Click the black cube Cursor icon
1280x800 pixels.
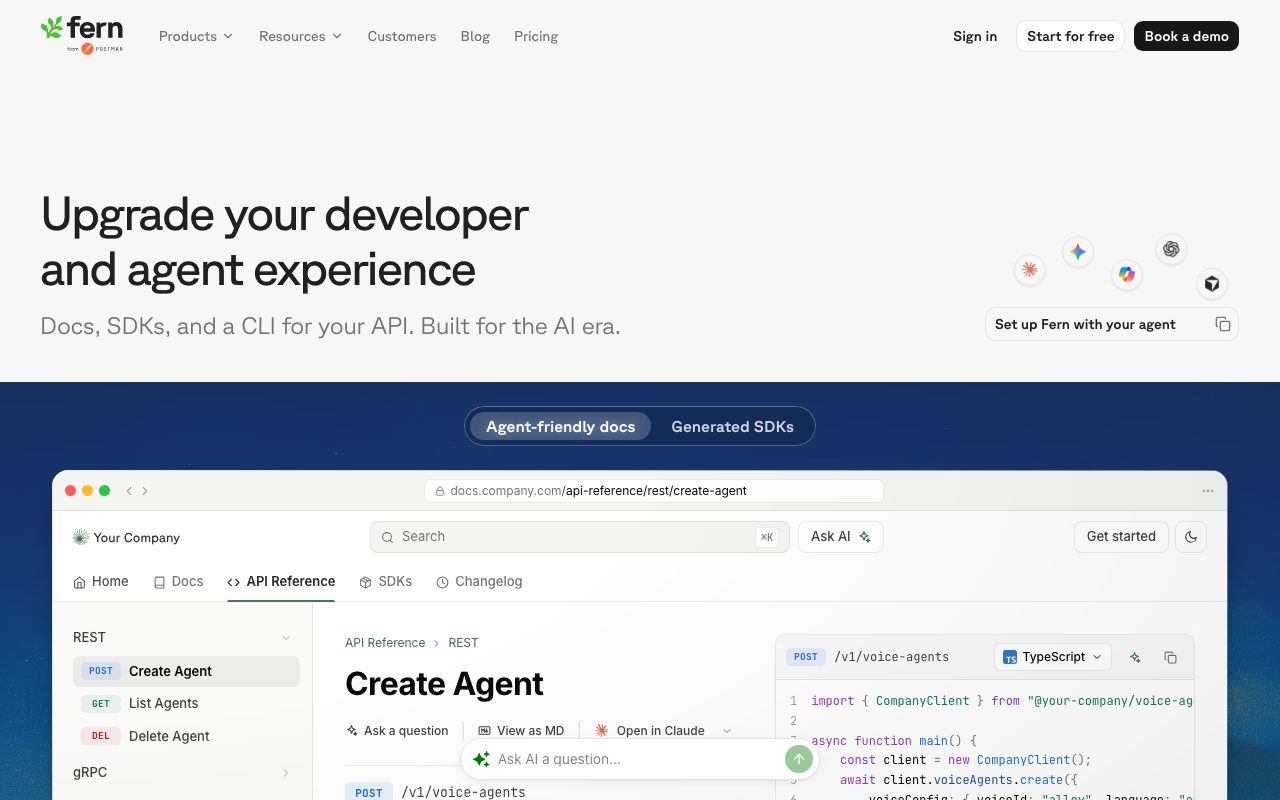click(x=1212, y=284)
